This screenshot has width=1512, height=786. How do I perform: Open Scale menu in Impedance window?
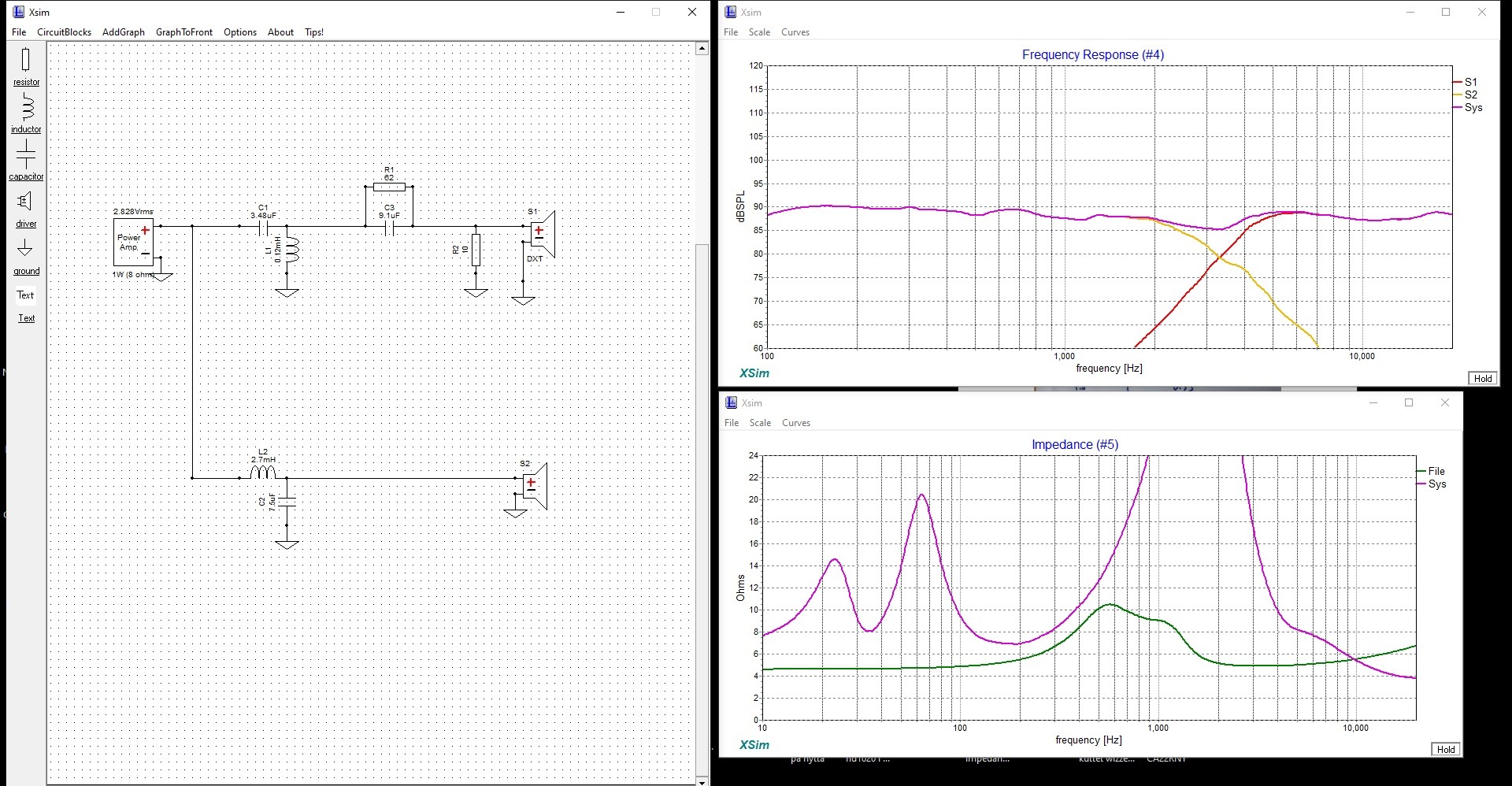click(x=760, y=423)
